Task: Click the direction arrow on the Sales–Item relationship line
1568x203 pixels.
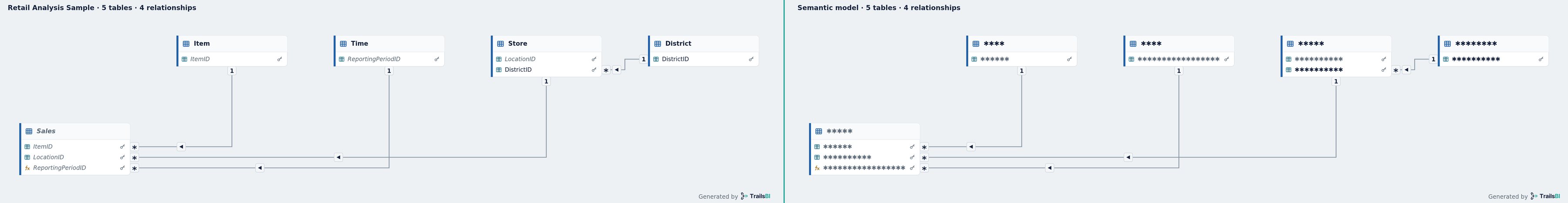Action: click(181, 147)
